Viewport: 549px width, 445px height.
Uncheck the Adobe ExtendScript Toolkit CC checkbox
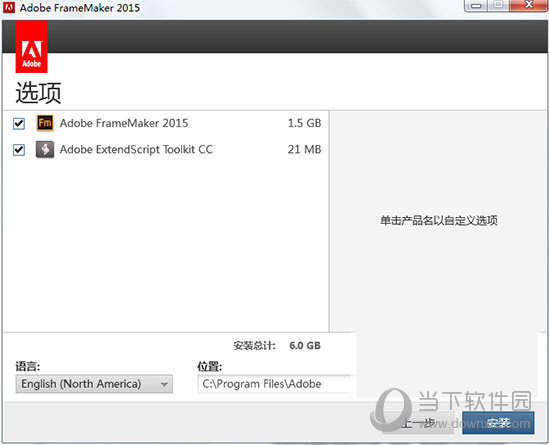(19, 150)
